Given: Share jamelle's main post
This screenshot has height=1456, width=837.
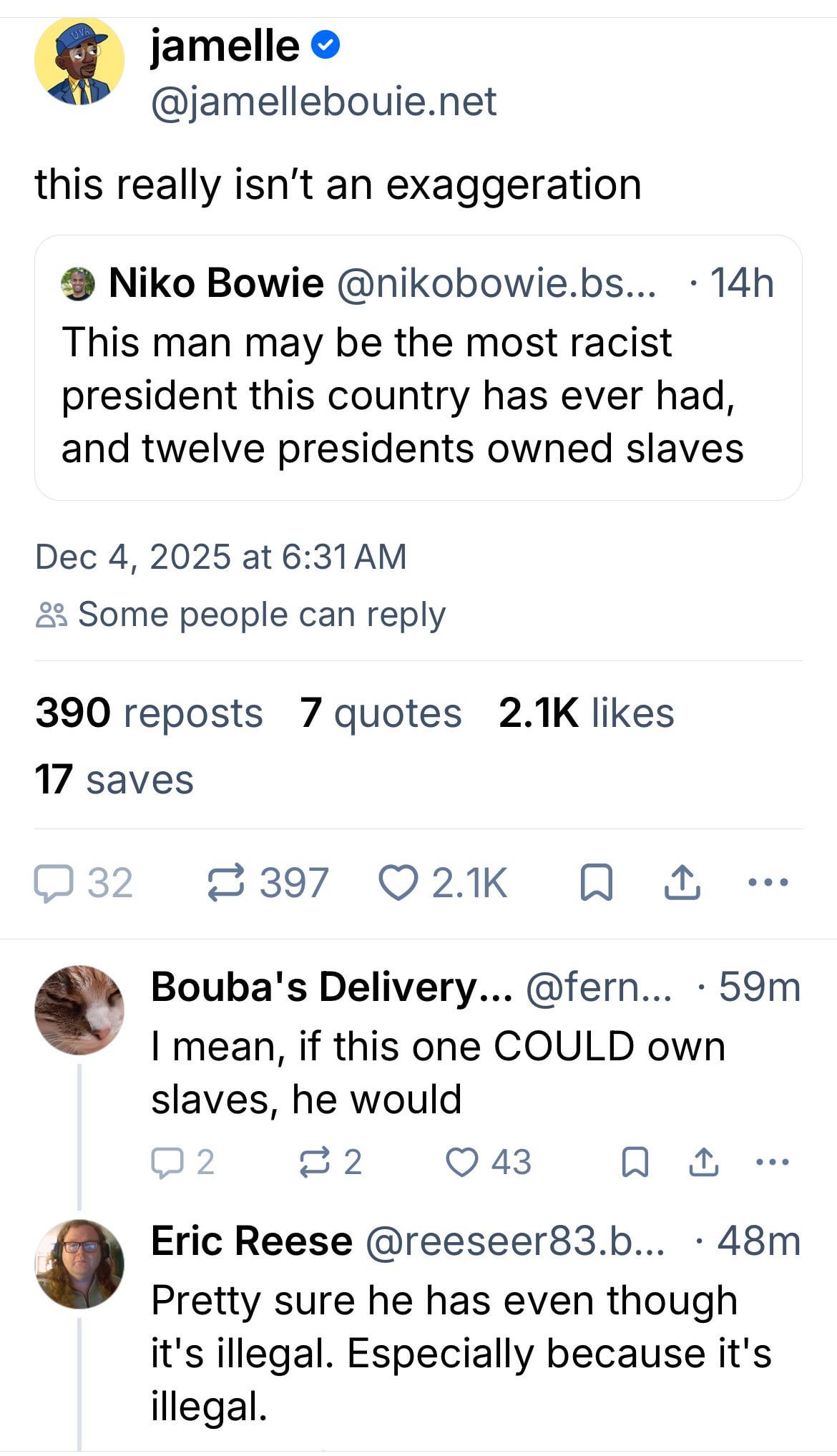Looking at the screenshot, I should pyautogui.click(x=682, y=883).
